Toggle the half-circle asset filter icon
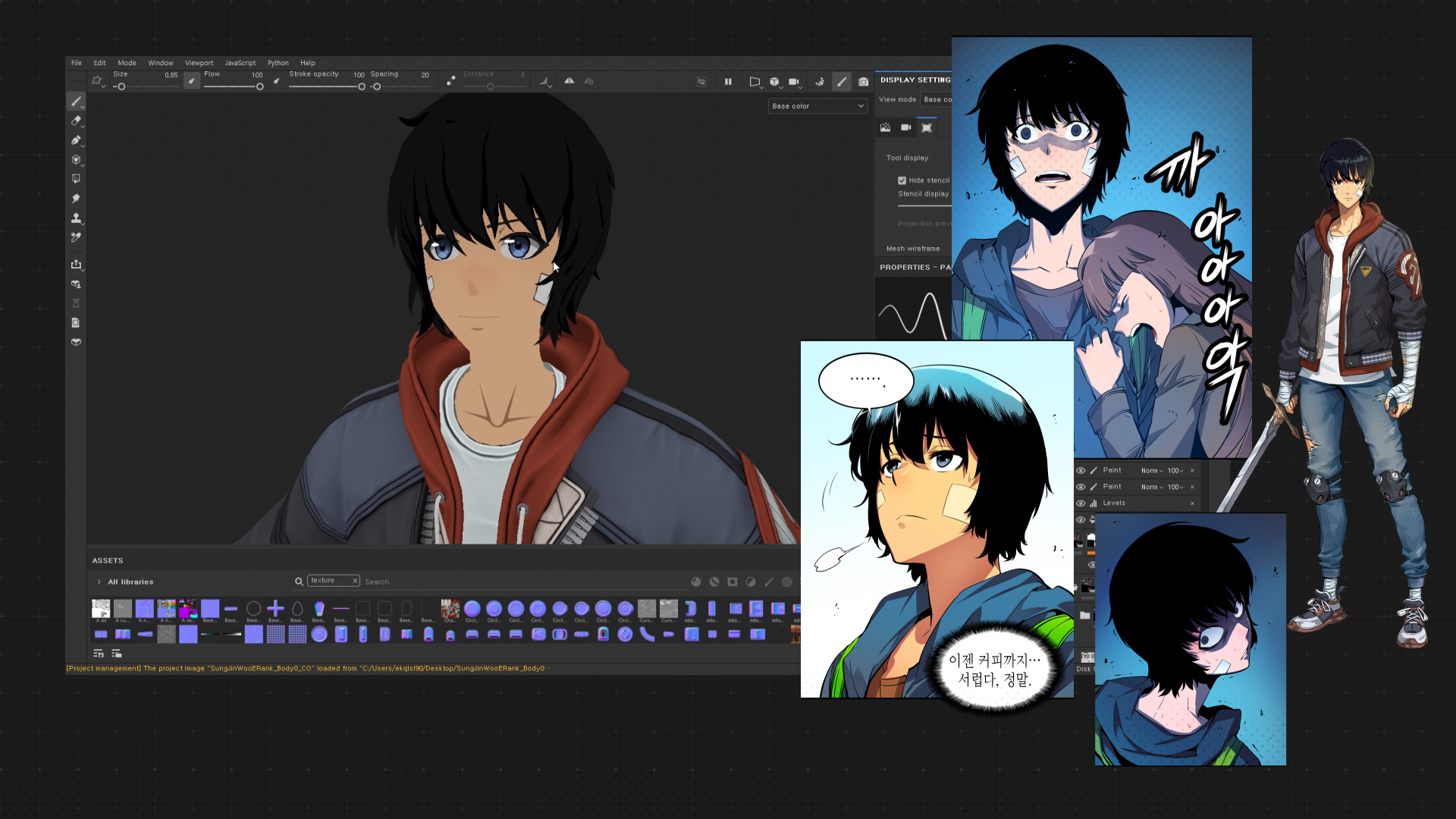The height and width of the screenshot is (819, 1456). pyautogui.click(x=751, y=582)
